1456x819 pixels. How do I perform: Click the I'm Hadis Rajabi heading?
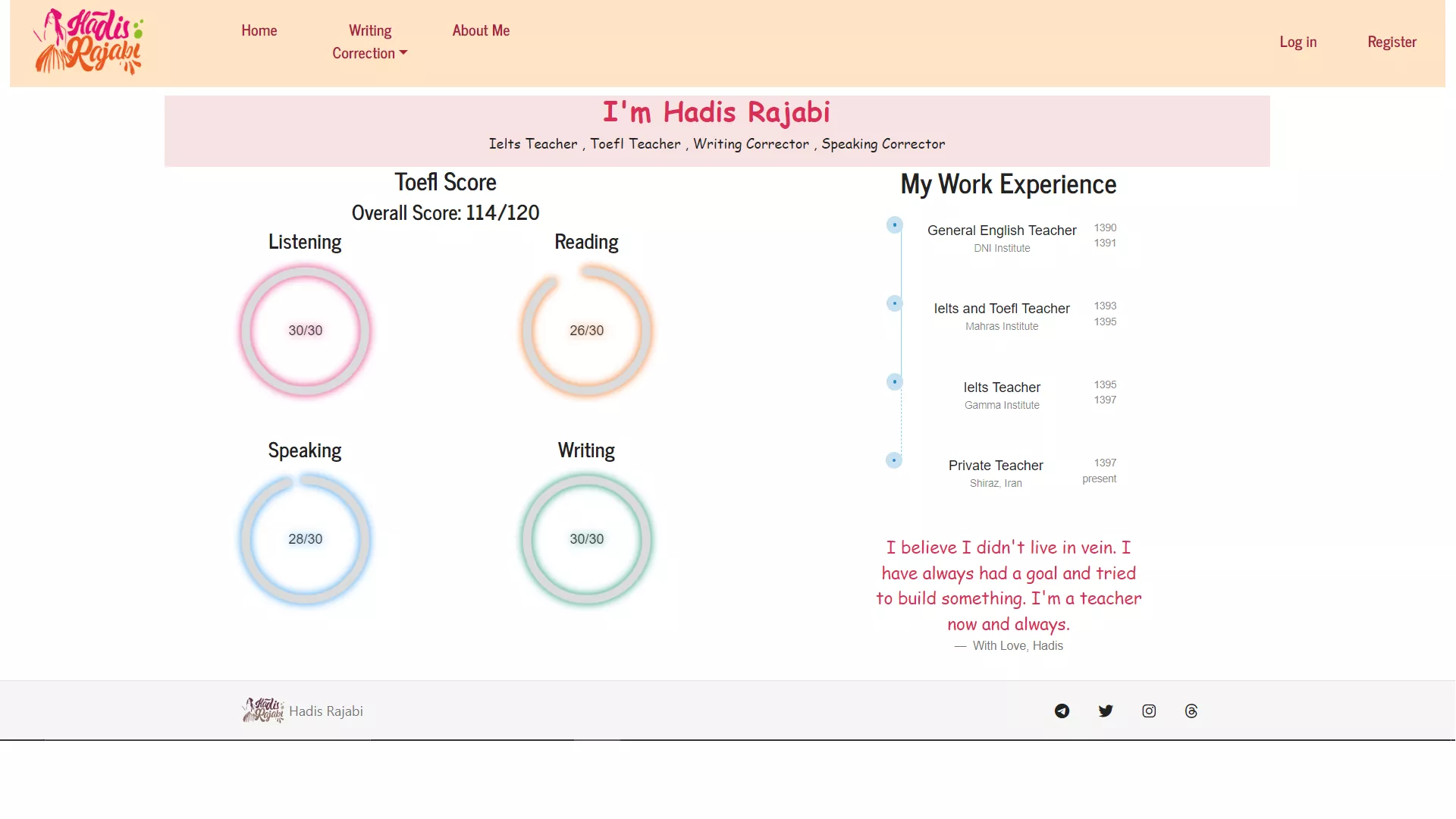716,112
